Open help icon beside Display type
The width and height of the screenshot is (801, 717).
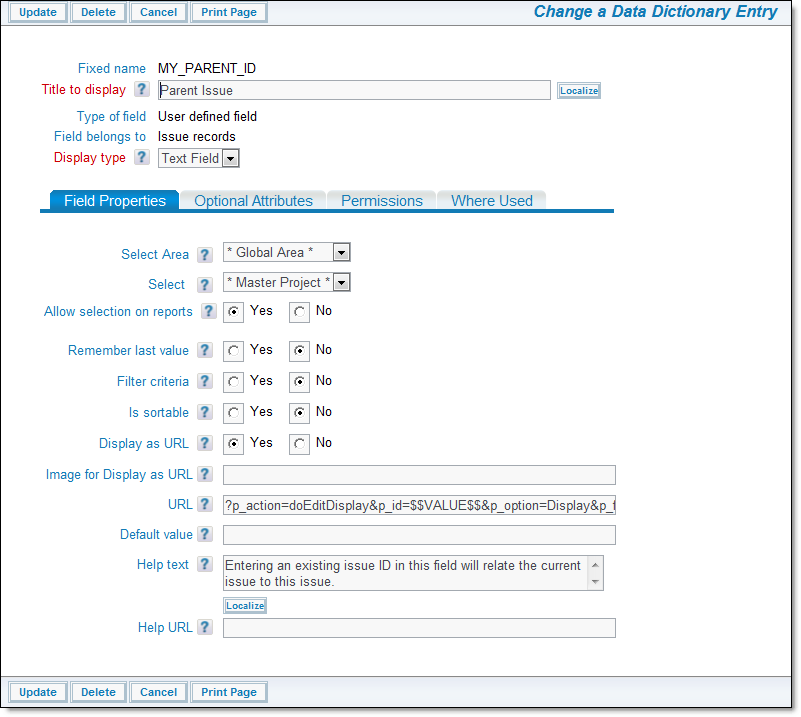[142, 158]
